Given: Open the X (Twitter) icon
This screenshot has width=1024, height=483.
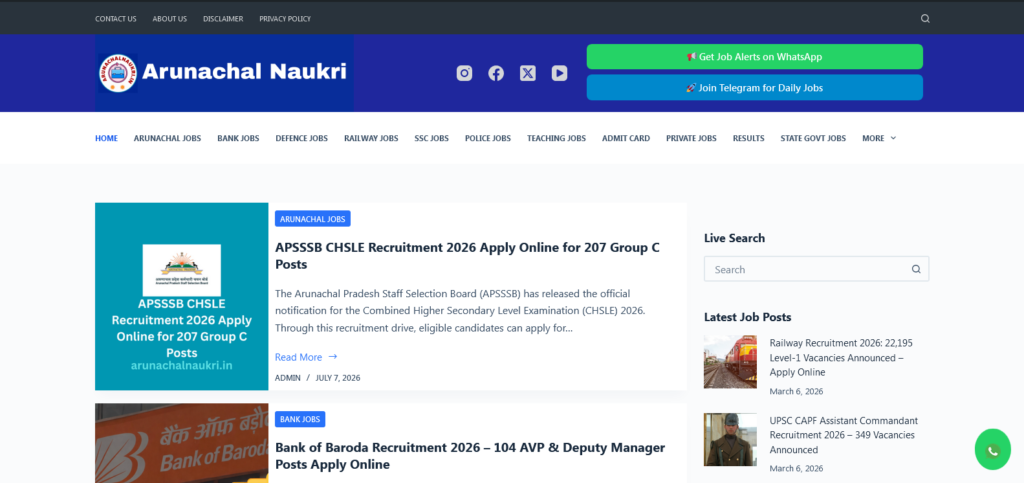Looking at the screenshot, I should tap(528, 73).
